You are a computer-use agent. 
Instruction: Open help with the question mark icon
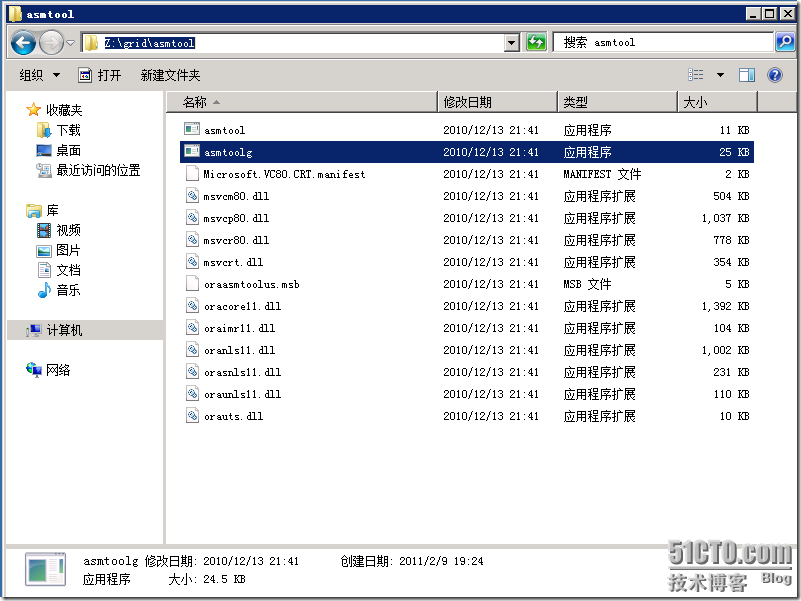(x=775, y=75)
